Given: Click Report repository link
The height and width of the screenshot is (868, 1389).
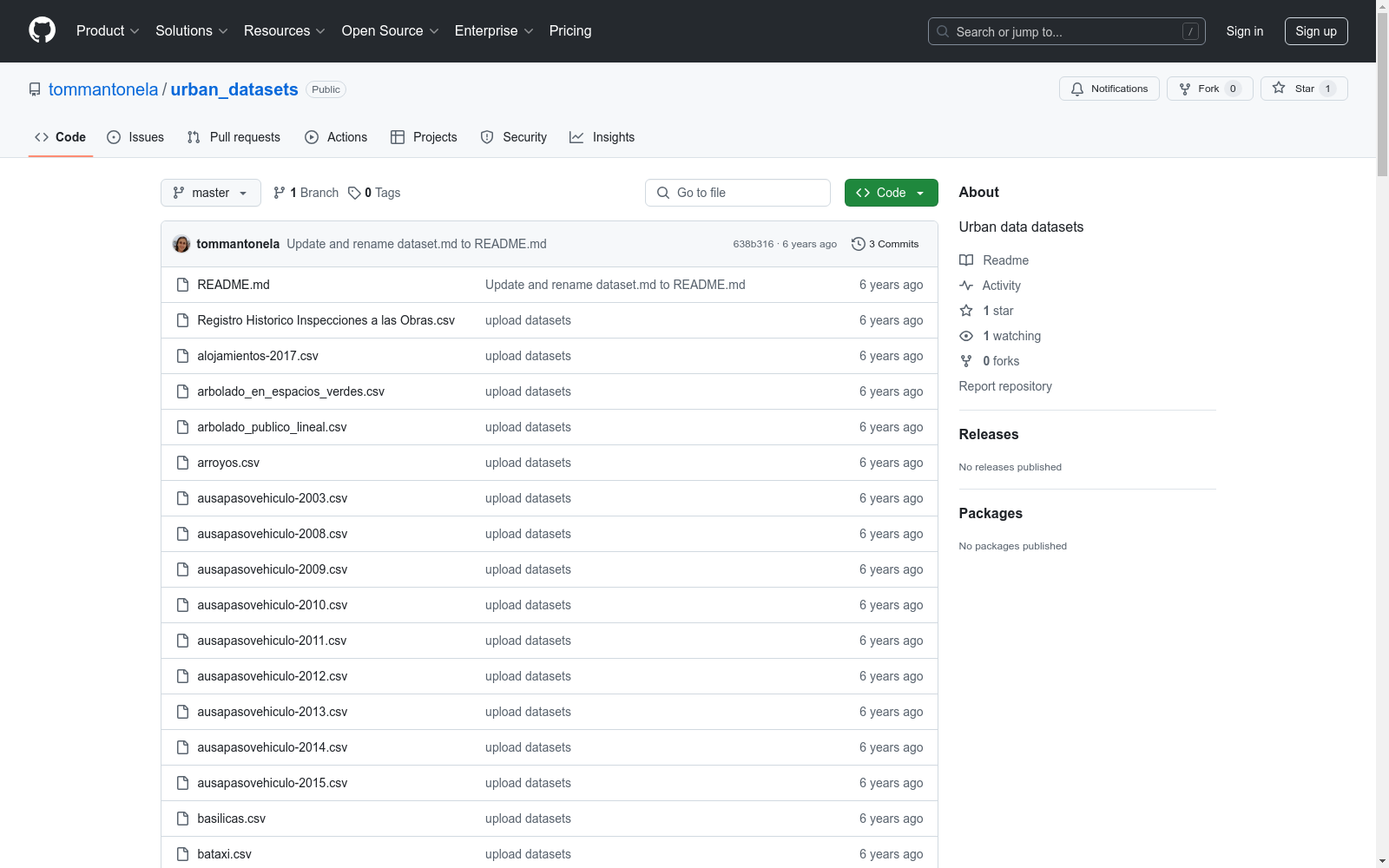Looking at the screenshot, I should [x=1005, y=386].
